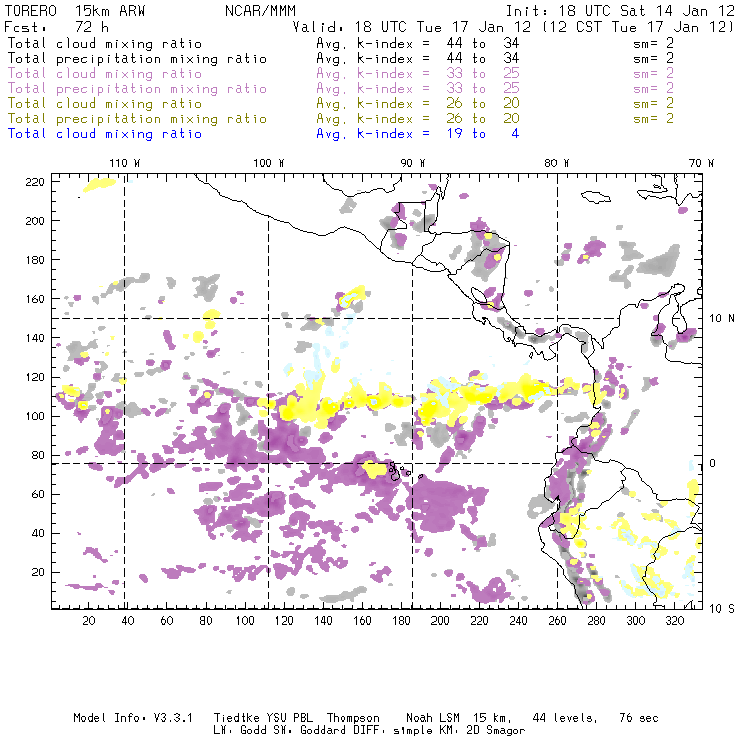Viewport: 740px width, 740px height.
Task: Click "sm= 2" on first black legend row
Action: [x=654, y=43]
